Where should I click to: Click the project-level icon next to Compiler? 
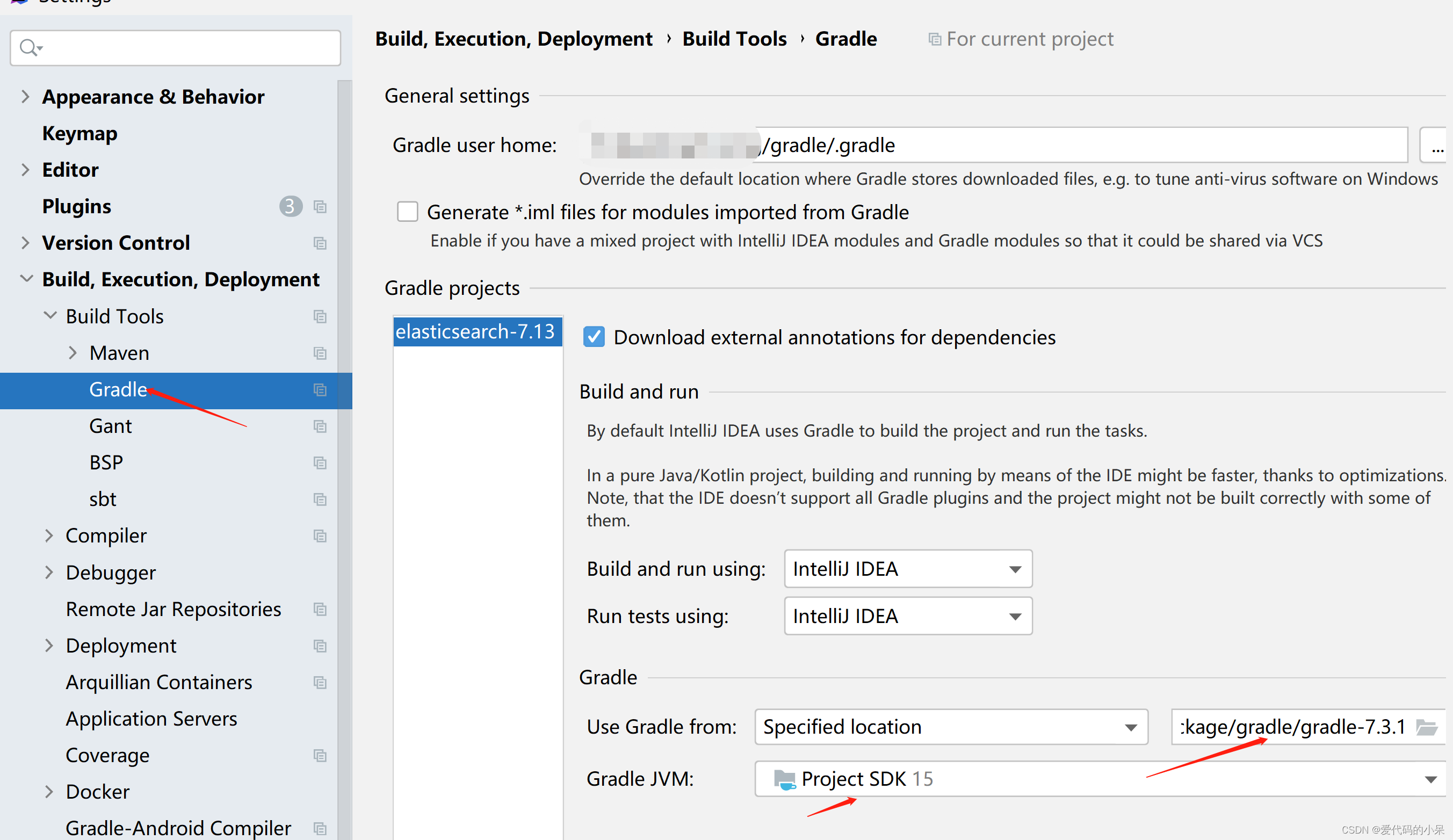point(320,536)
